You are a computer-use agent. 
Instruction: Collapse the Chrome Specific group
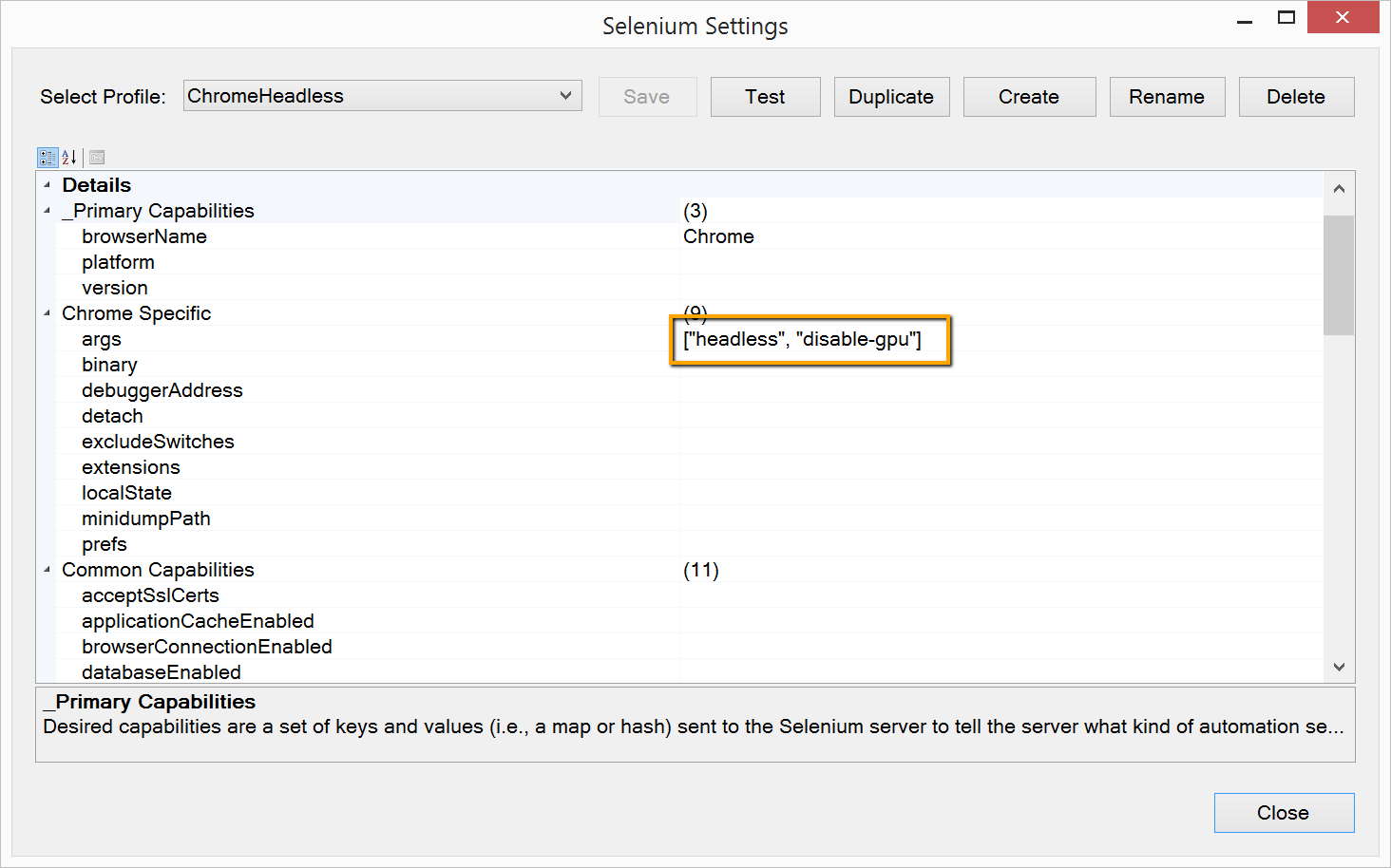[x=48, y=313]
